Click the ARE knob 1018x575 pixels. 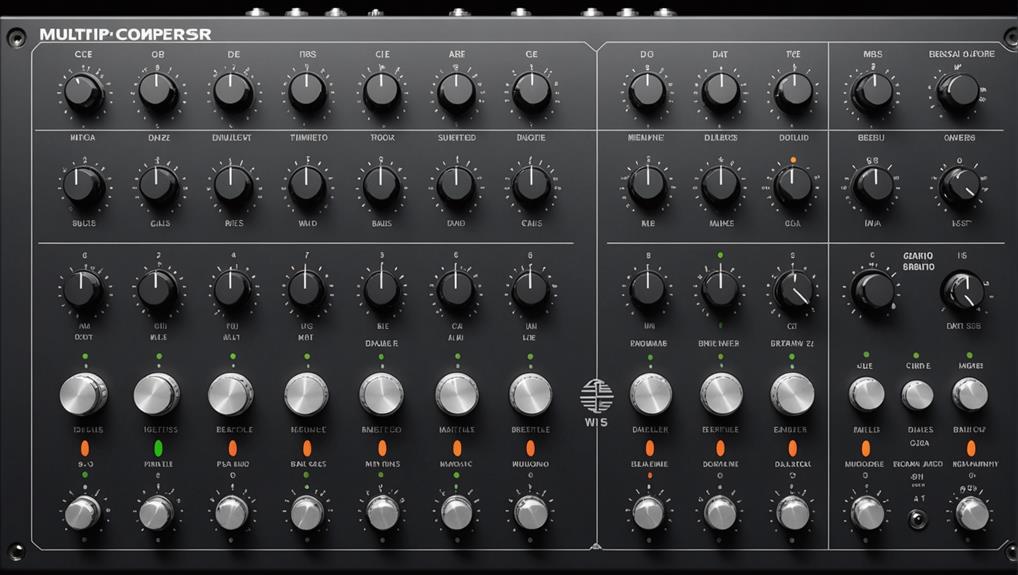pos(456,92)
